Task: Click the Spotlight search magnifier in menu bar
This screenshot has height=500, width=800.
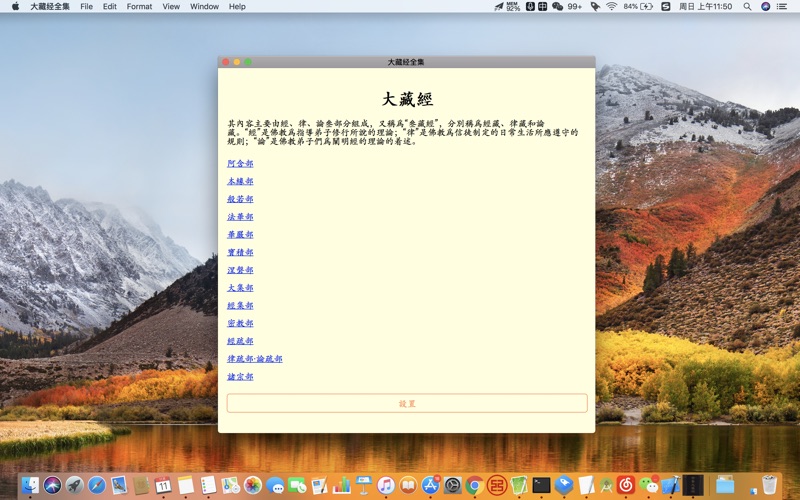Action: coord(747,7)
